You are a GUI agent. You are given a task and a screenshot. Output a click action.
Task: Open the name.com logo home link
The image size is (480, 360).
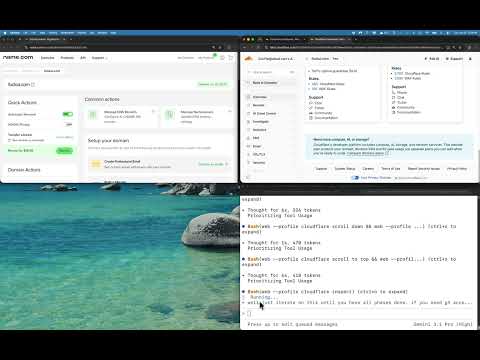18,57
